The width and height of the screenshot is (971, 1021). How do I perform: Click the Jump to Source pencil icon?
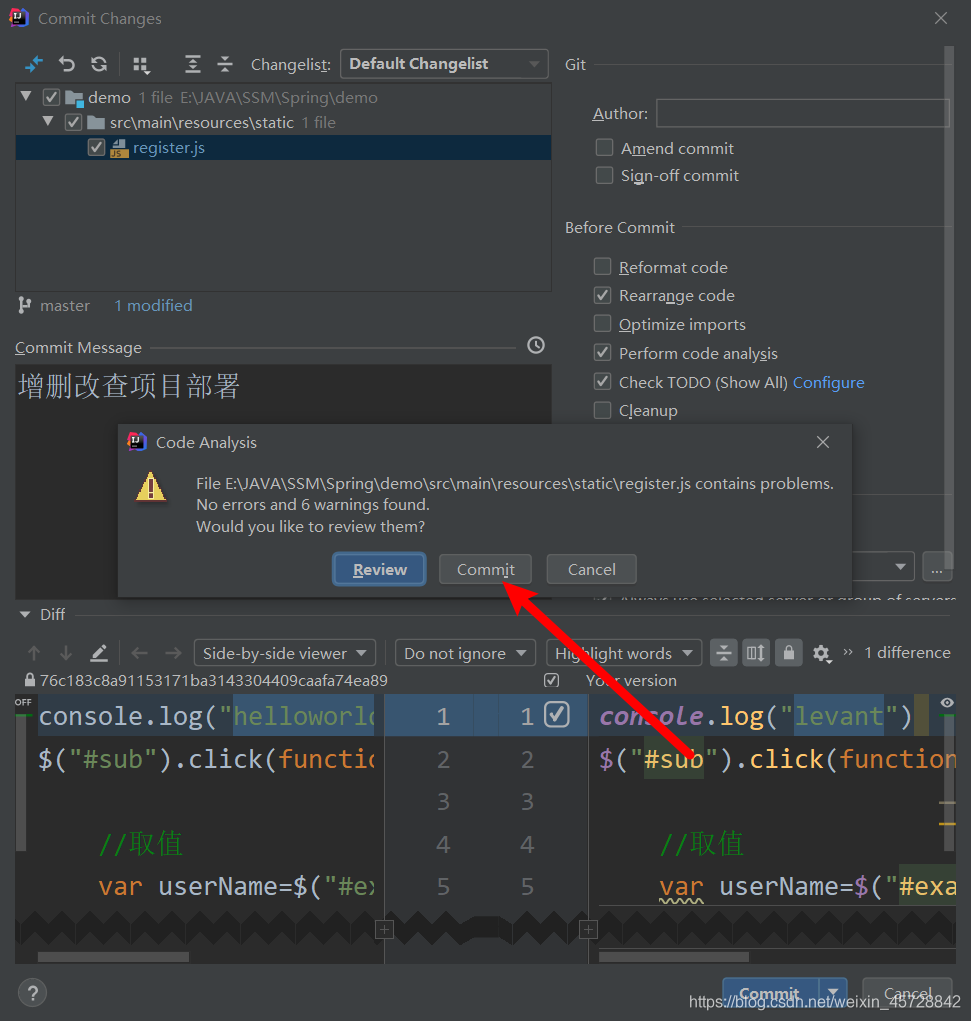click(x=99, y=652)
